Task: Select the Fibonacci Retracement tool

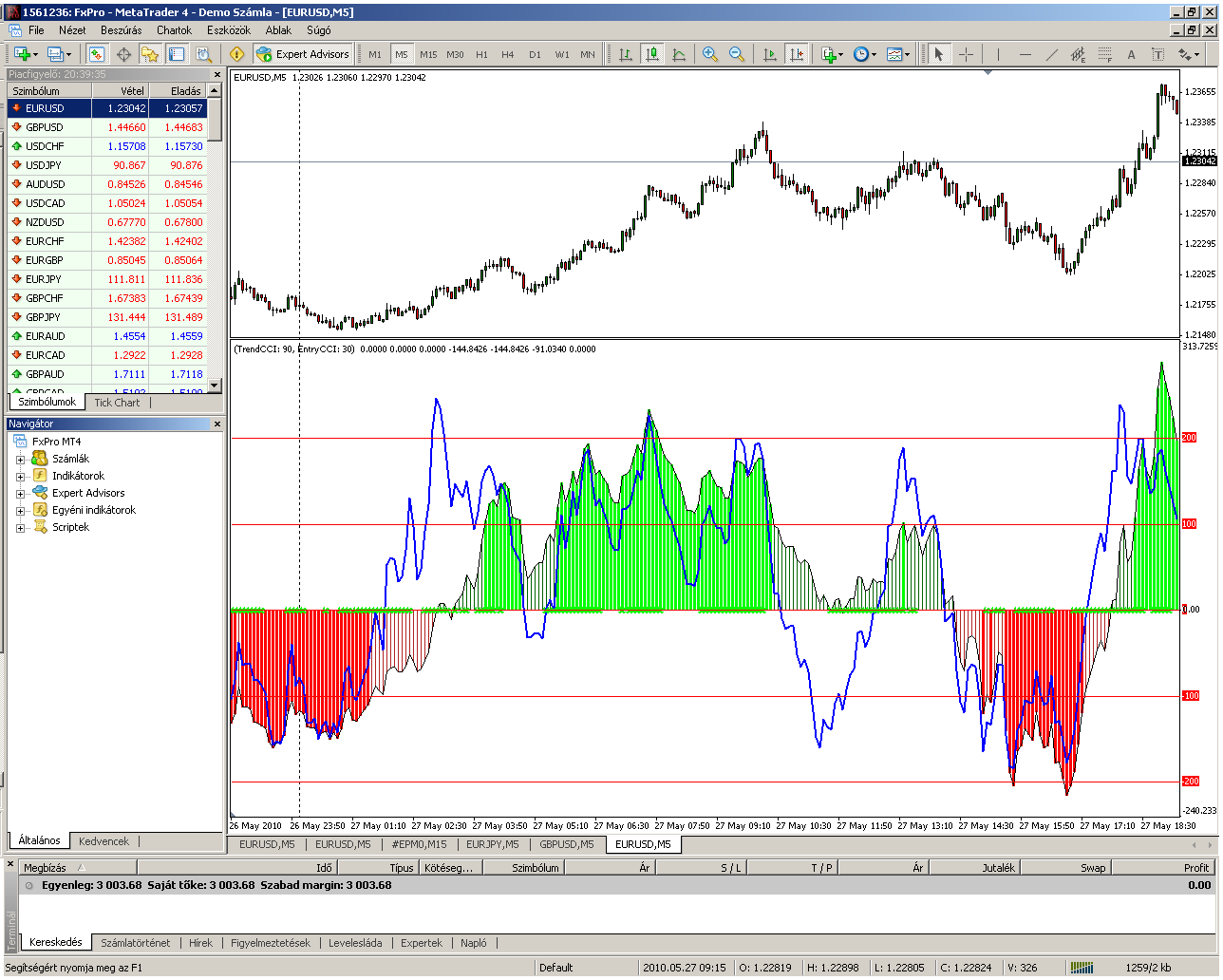Action: coord(1104,54)
